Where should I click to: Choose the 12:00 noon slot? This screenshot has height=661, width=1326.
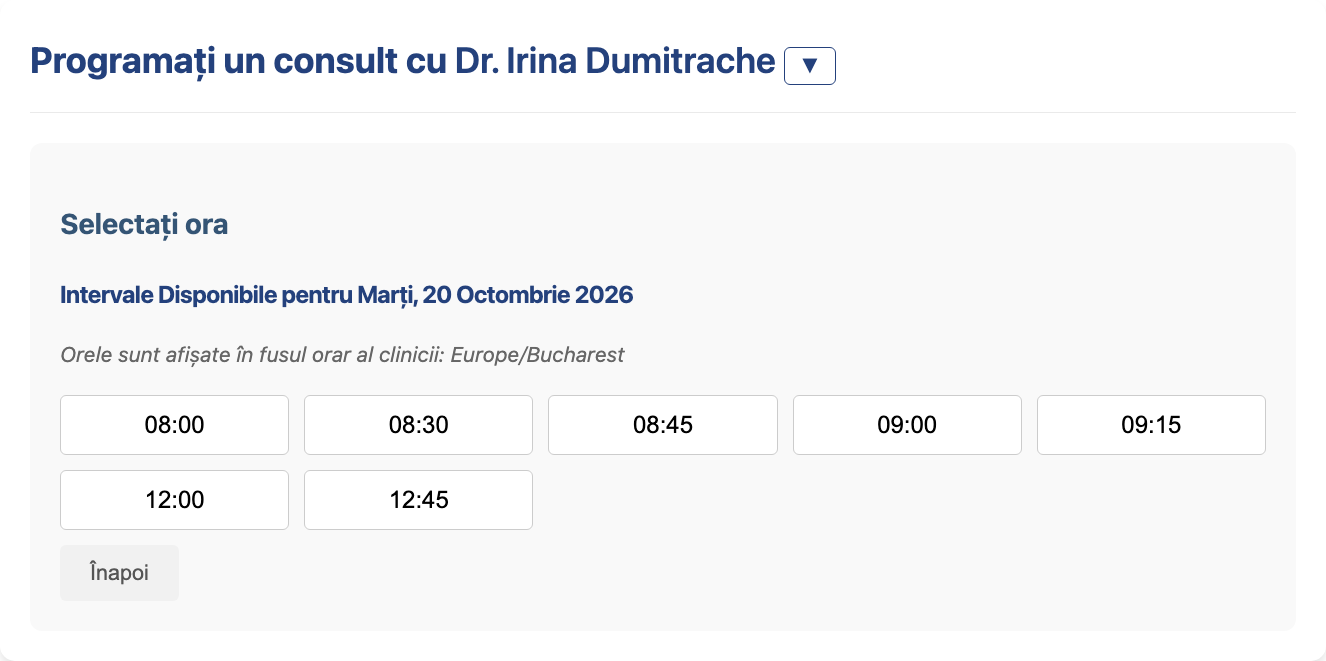174,500
